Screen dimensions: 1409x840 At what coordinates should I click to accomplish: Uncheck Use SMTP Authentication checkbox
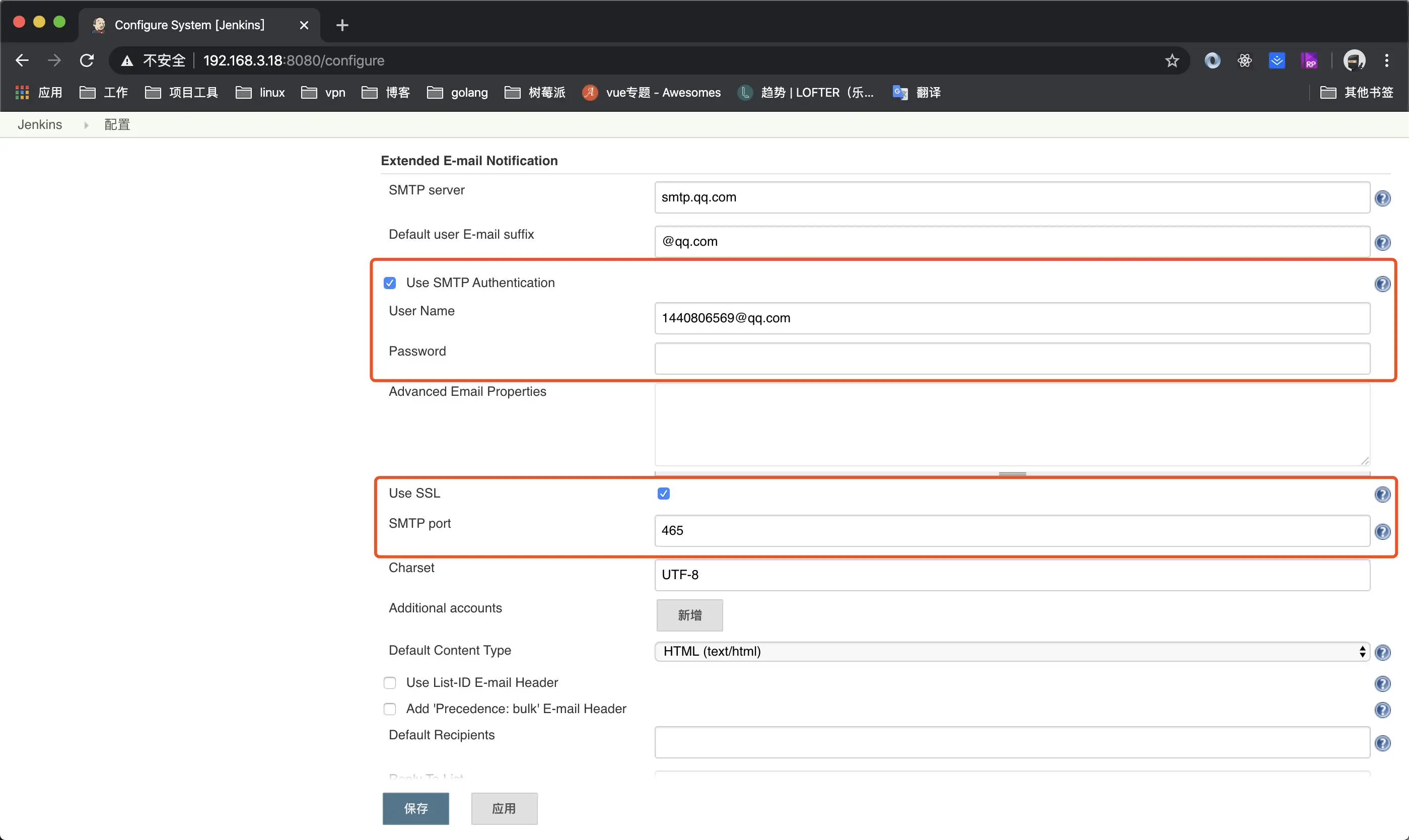click(x=390, y=283)
